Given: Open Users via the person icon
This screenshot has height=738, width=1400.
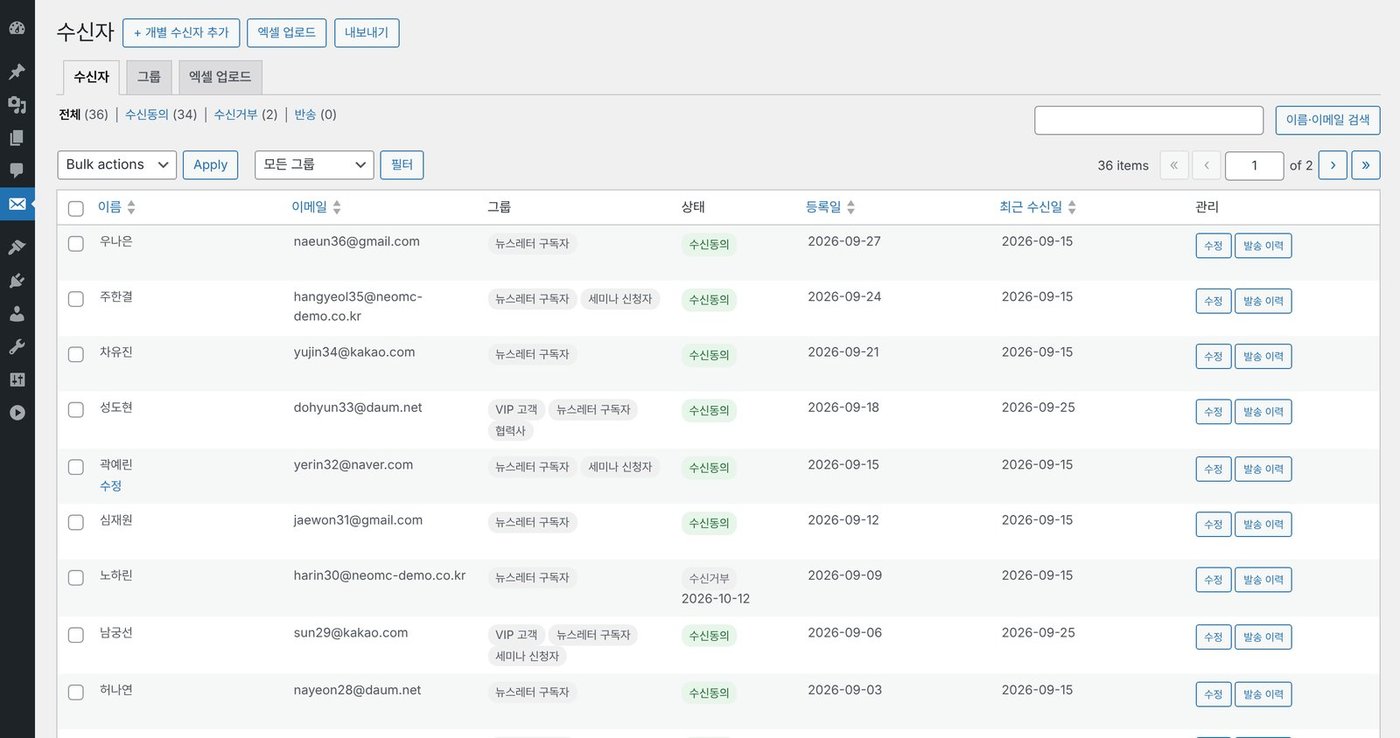Looking at the screenshot, I should (17, 313).
